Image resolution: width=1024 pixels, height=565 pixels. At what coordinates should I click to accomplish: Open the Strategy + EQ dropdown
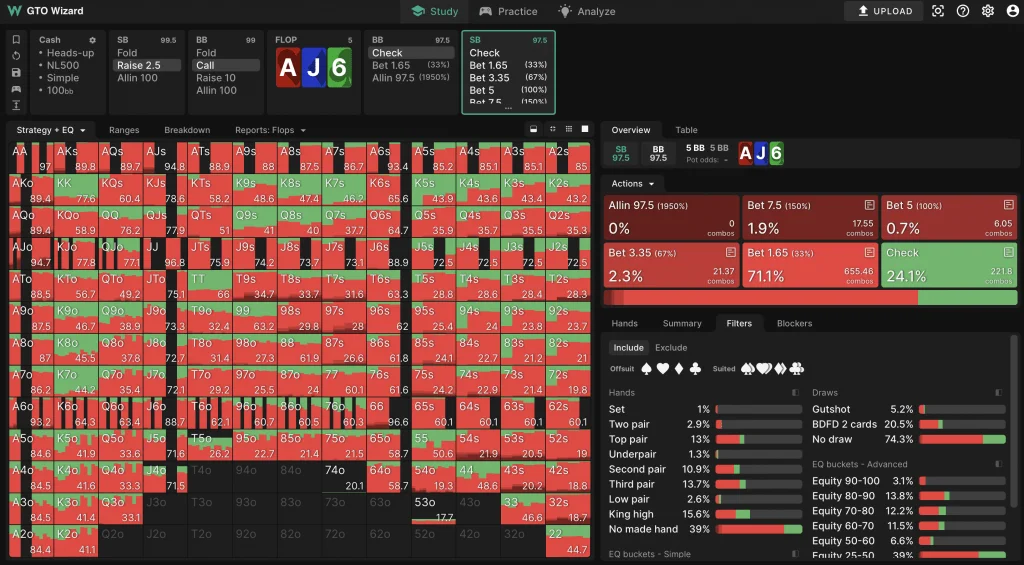tap(51, 130)
